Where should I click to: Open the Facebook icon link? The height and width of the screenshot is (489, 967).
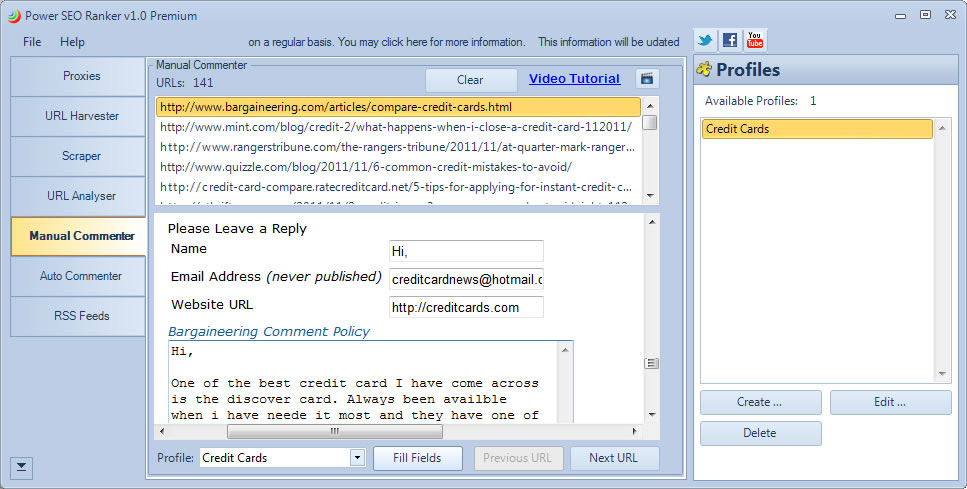pos(730,41)
